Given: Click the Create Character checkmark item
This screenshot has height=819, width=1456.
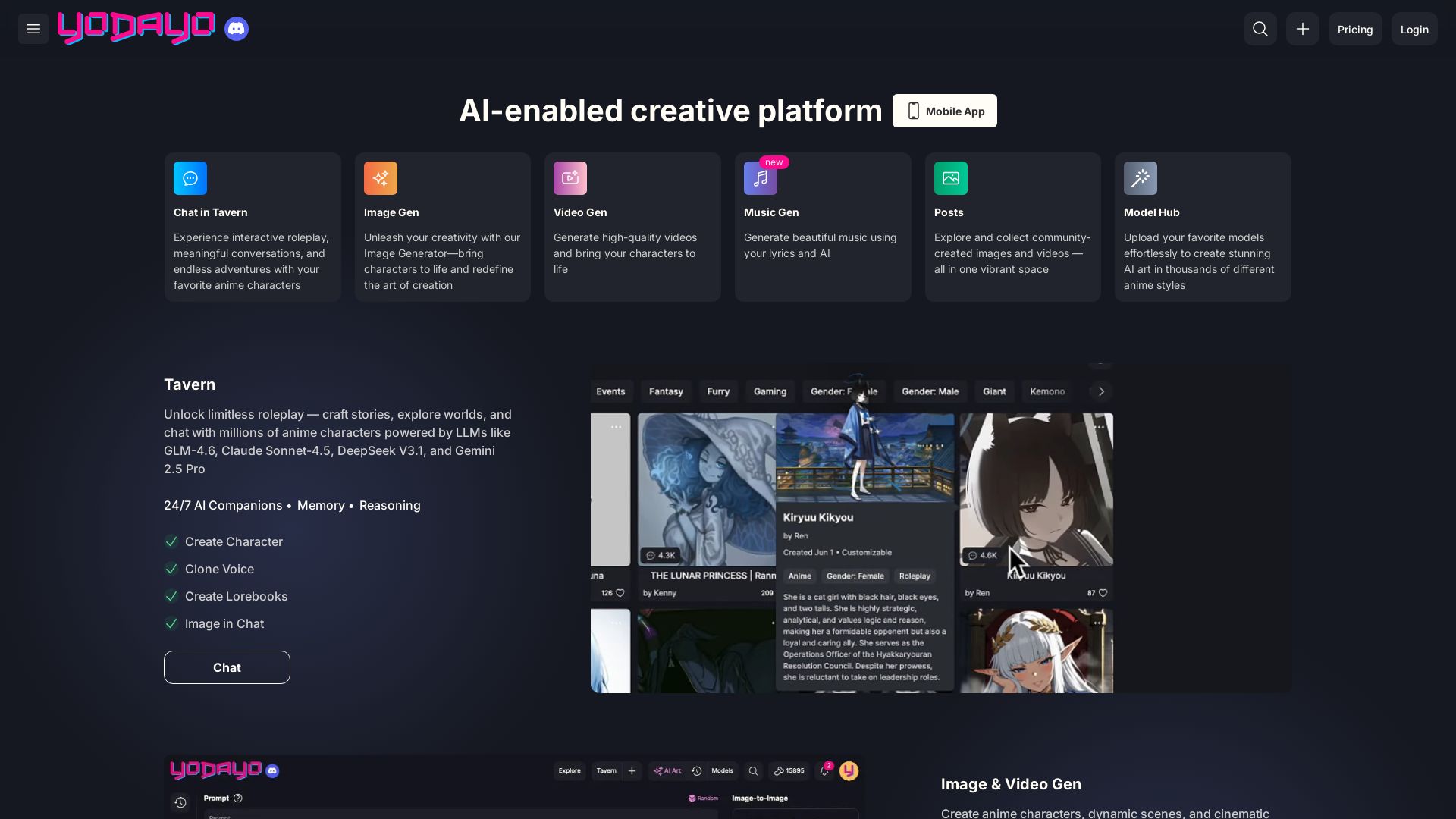Looking at the screenshot, I should coord(224,541).
